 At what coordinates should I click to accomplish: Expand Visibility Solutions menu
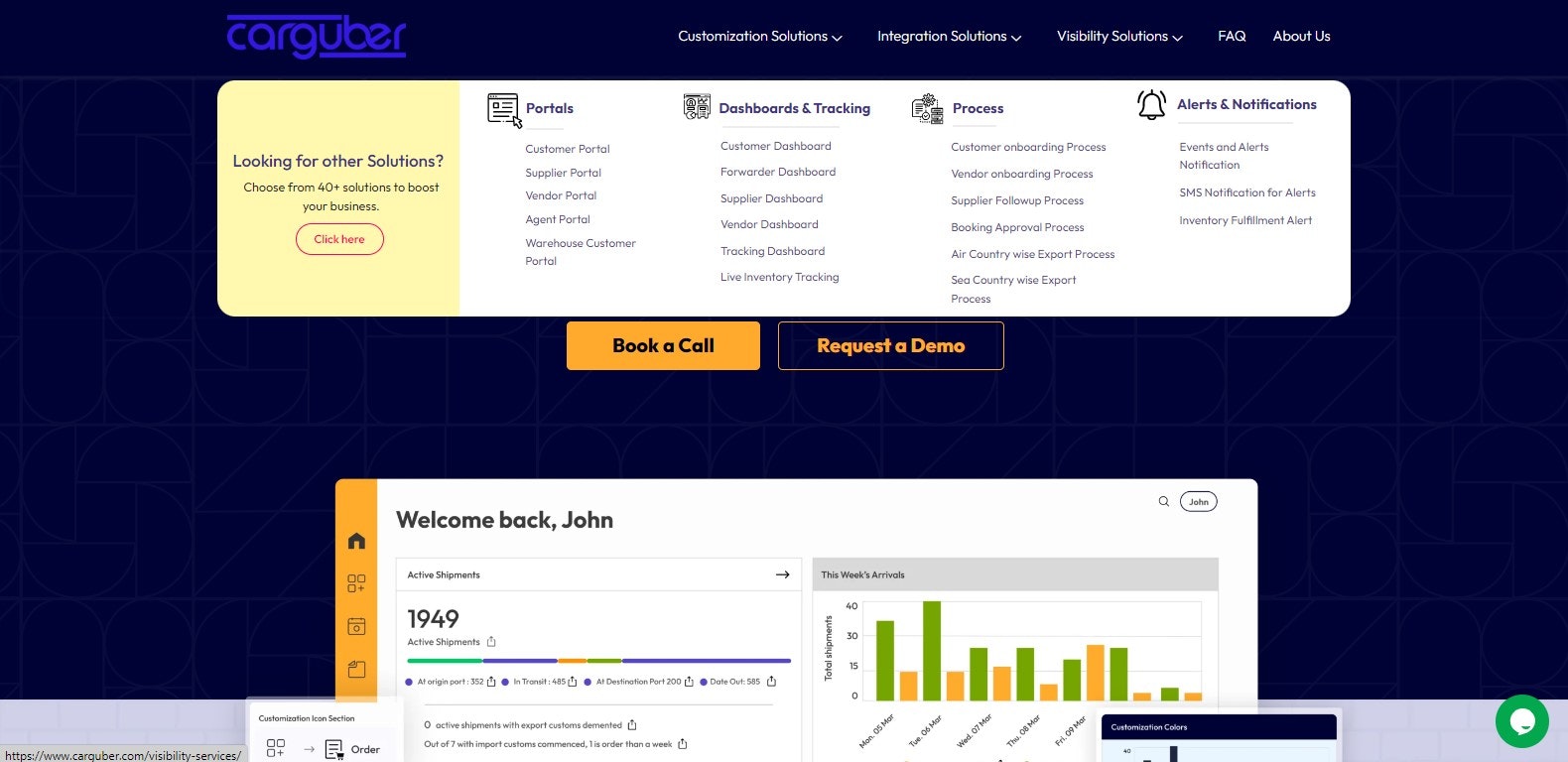coord(1119,37)
